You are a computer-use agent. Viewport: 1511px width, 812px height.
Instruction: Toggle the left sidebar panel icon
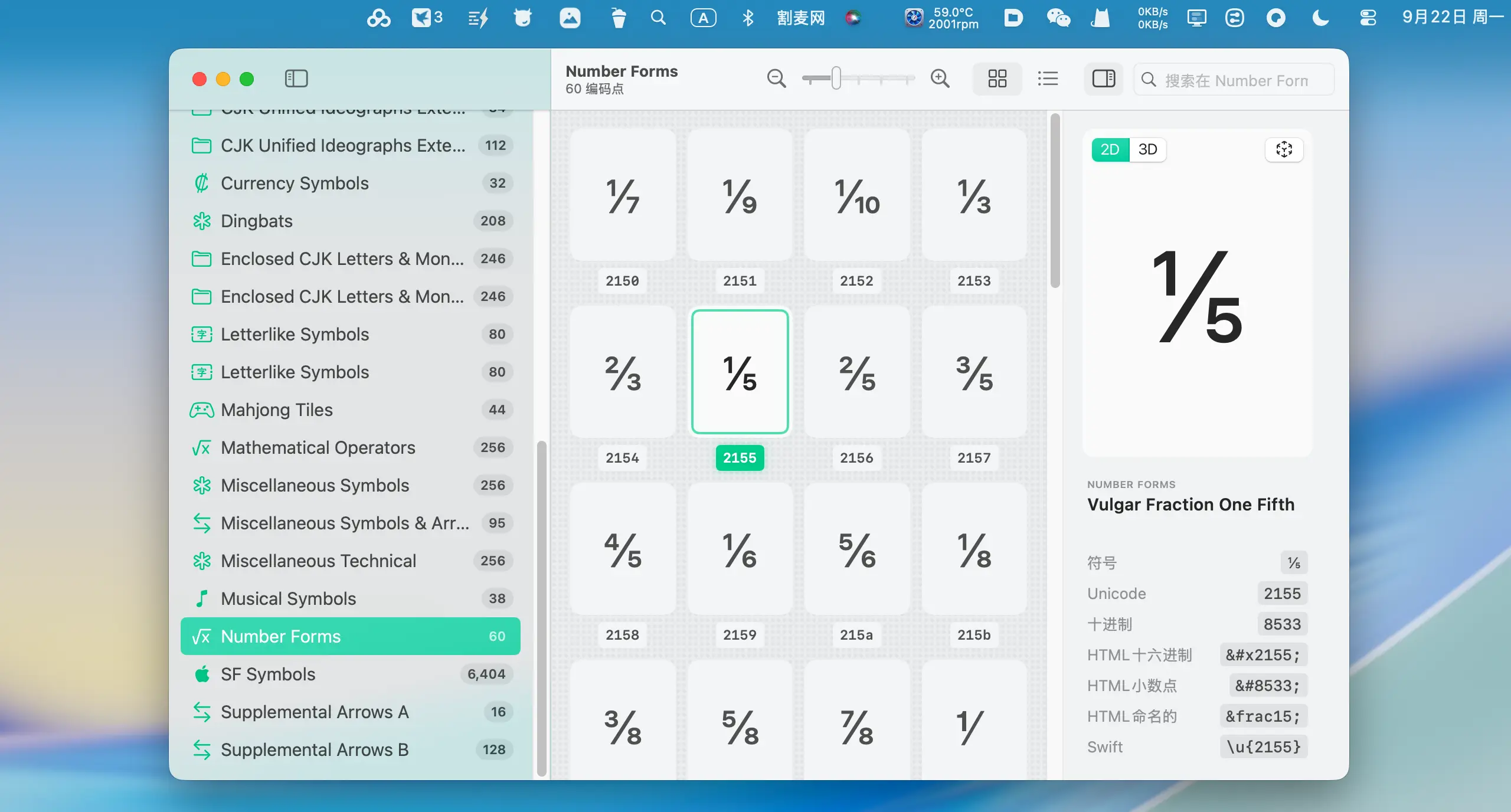tap(296, 78)
